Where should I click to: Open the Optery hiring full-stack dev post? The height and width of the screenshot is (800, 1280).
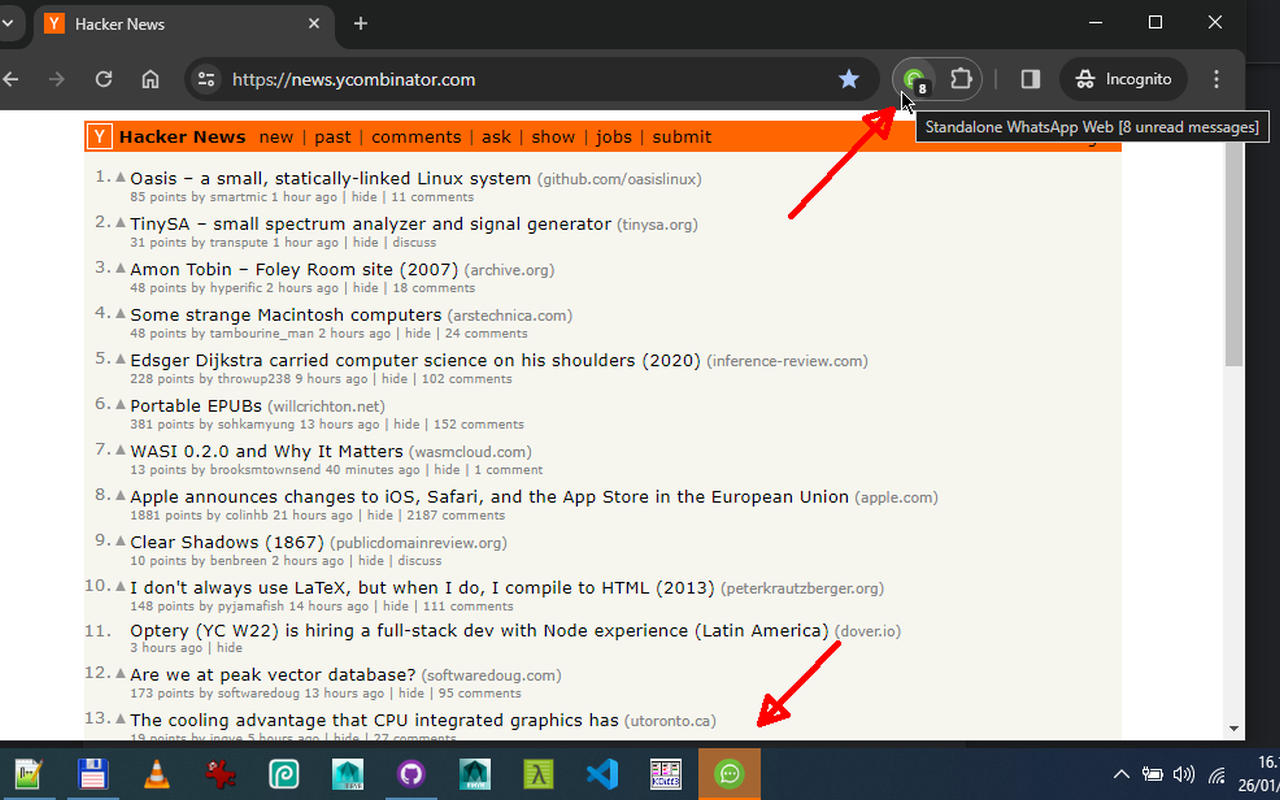[479, 630]
